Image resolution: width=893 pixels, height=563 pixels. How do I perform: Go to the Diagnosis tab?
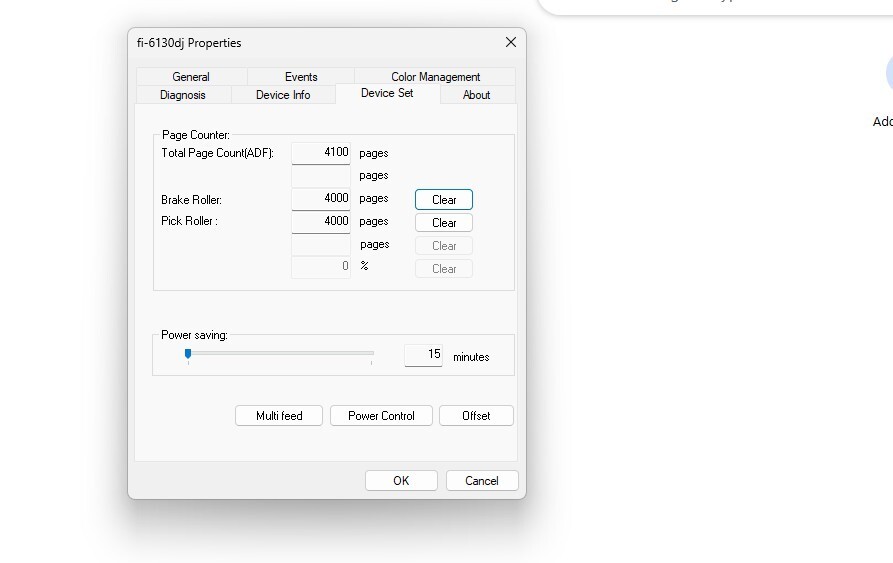pos(182,95)
